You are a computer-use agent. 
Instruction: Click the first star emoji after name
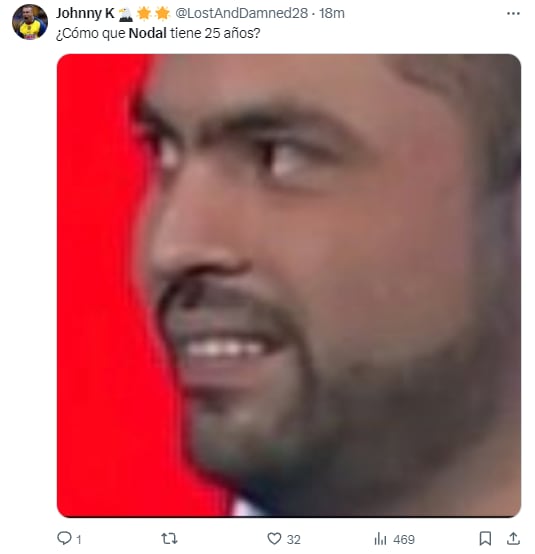click(144, 13)
